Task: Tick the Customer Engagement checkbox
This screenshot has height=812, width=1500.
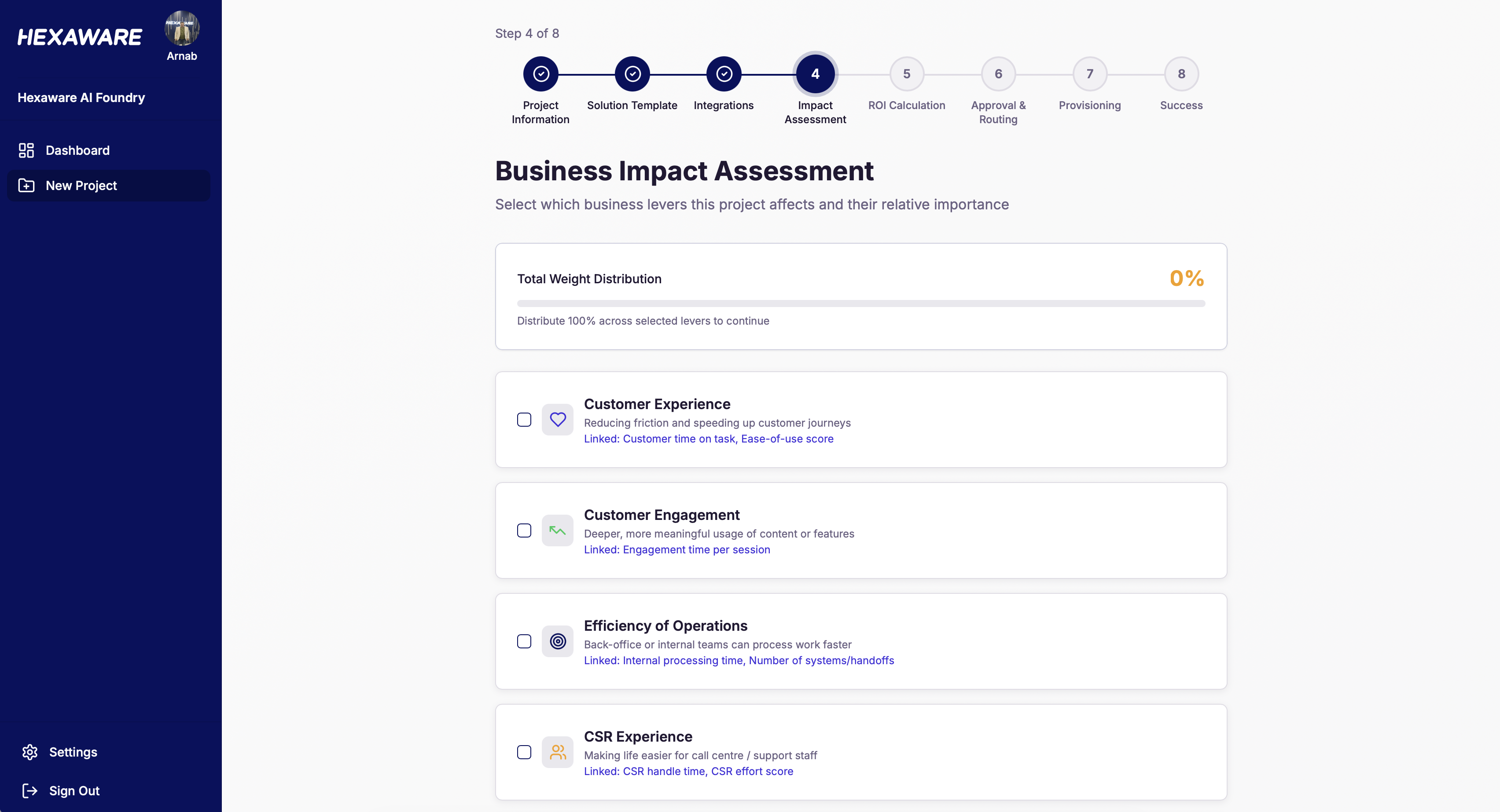Action: tap(524, 530)
